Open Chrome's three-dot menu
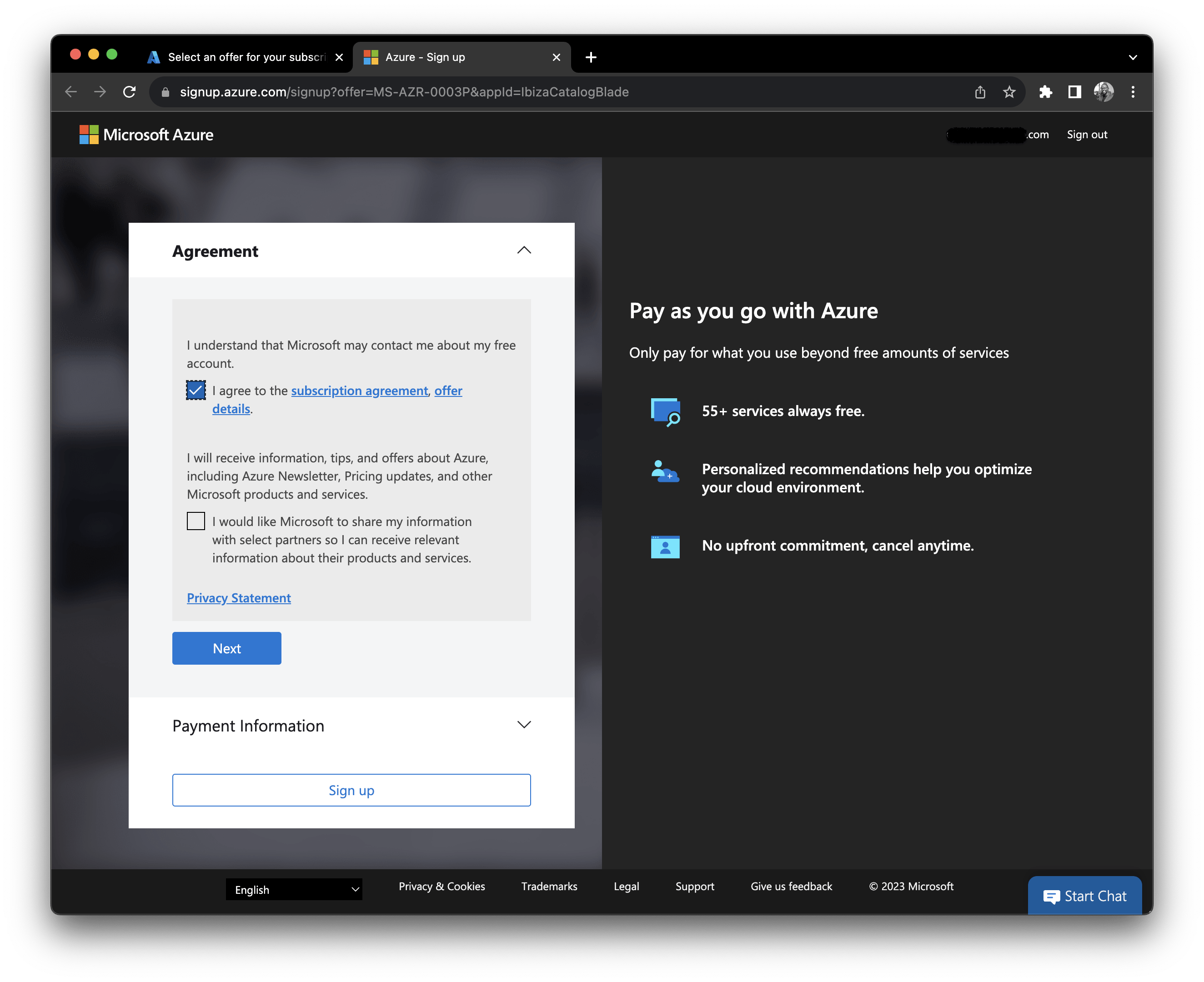 pyautogui.click(x=1133, y=92)
